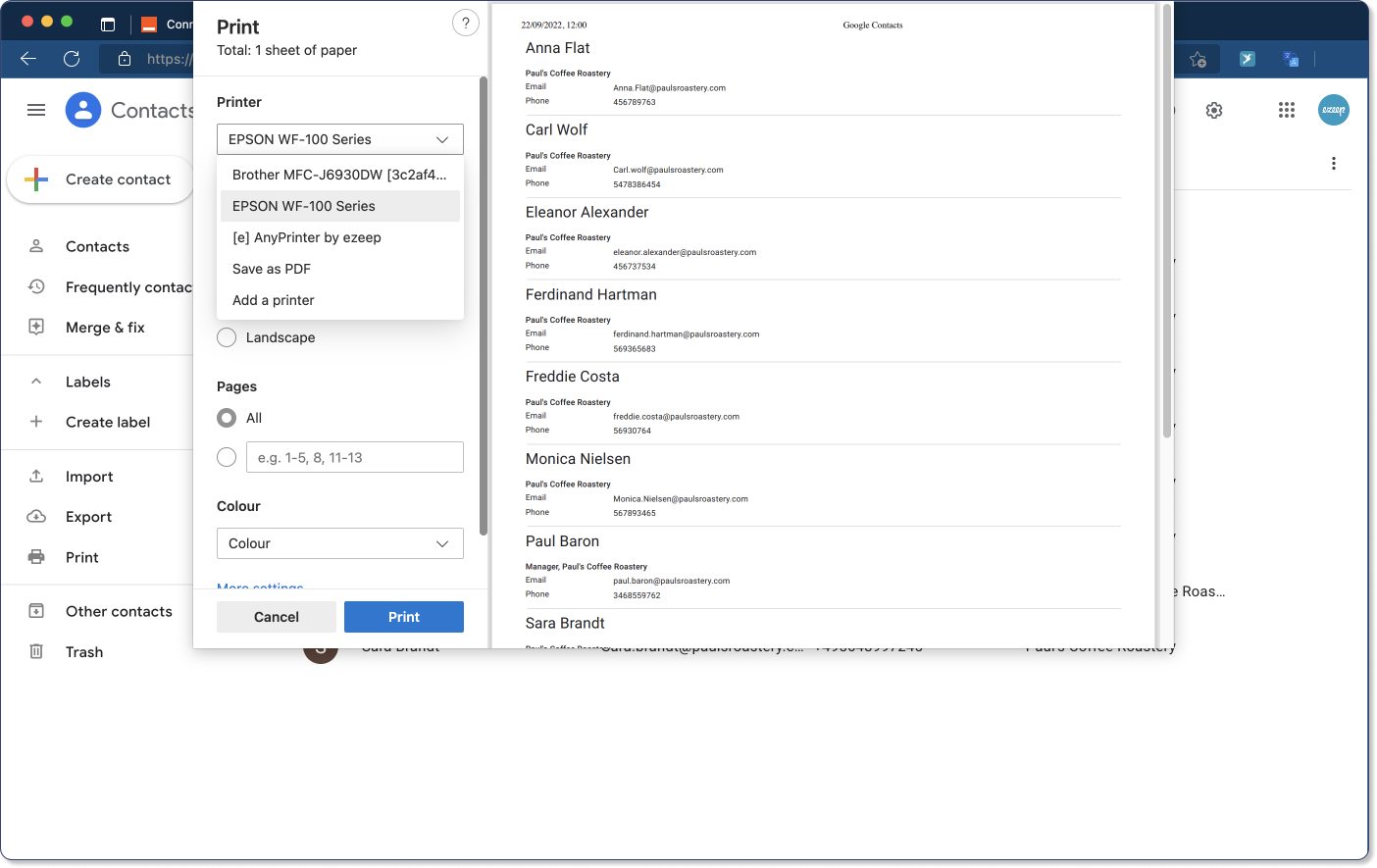Collapse the Labels section
1377x868 pixels.
coord(36,381)
